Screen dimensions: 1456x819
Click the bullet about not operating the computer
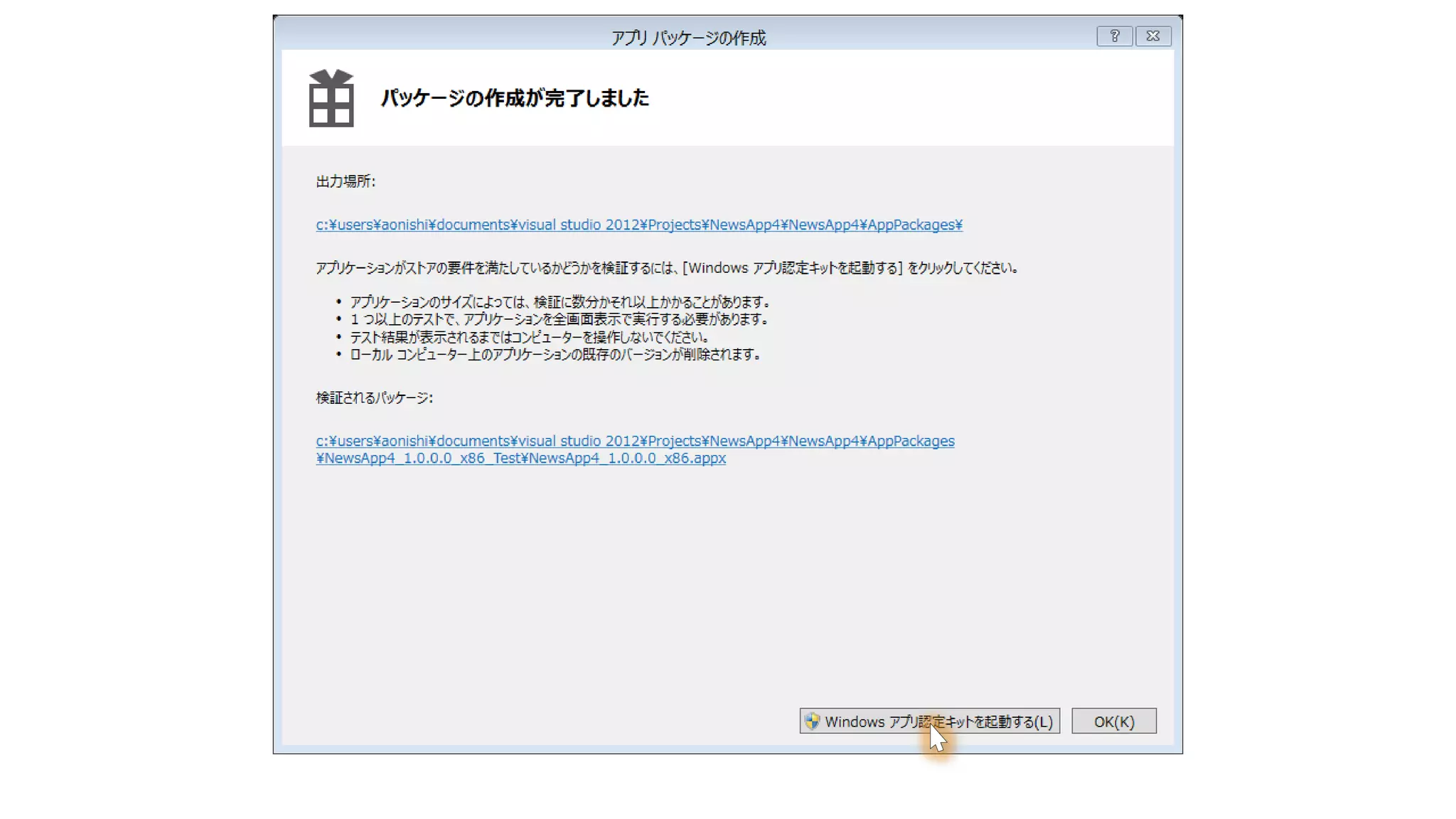tap(529, 337)
